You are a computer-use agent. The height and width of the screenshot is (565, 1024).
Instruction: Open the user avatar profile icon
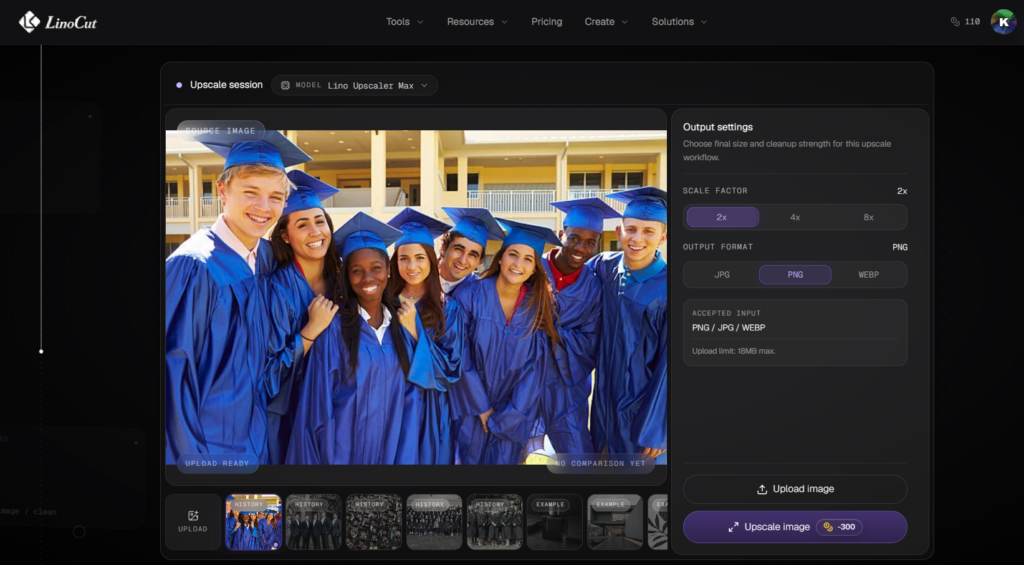tap(1003, 22)
